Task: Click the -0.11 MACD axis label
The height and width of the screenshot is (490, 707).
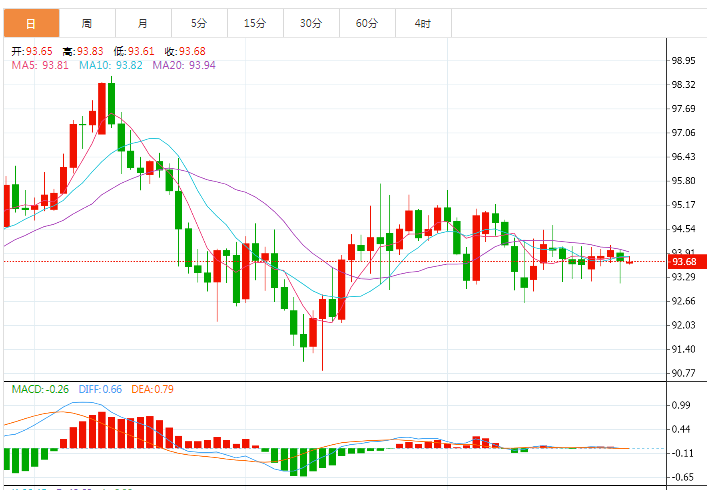Action: point(681,453)
